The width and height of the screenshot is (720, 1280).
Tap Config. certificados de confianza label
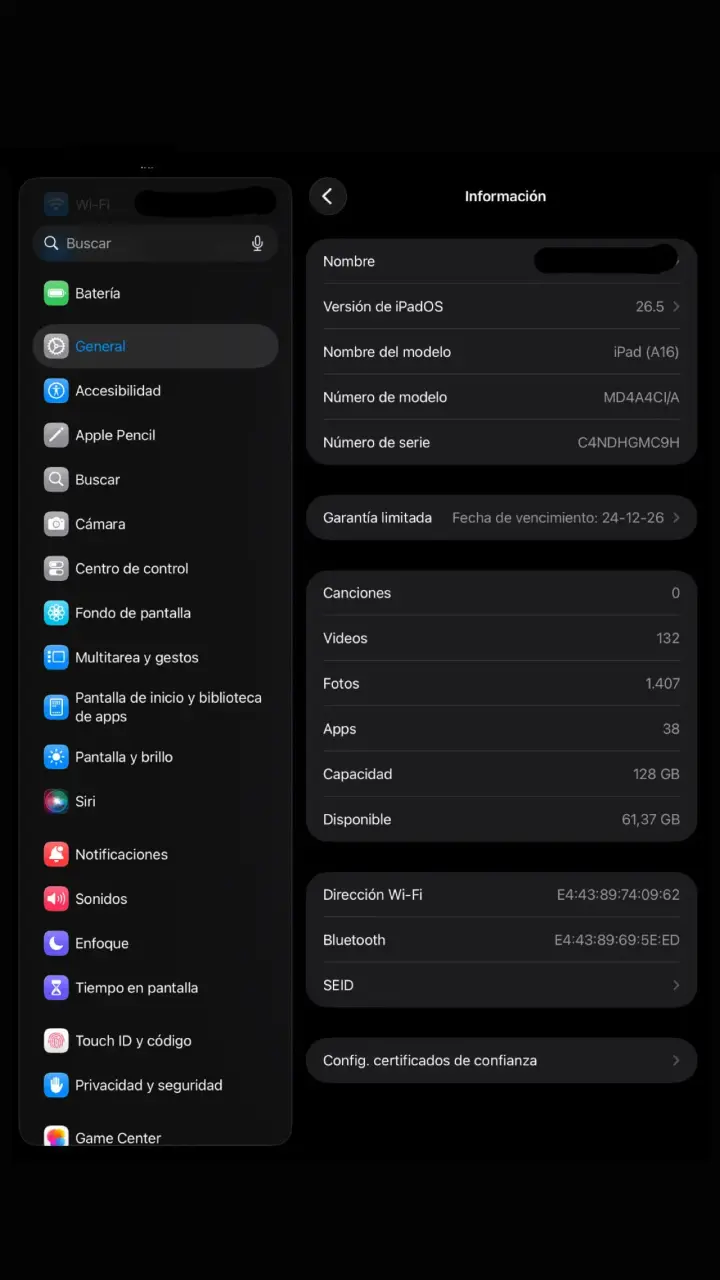(x=430, y=1060)
